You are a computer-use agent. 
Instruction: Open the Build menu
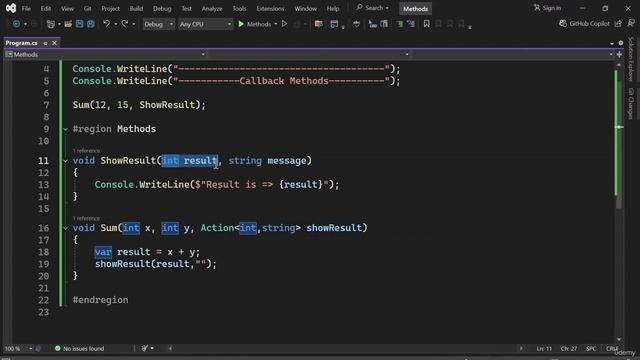coord(136,9)
